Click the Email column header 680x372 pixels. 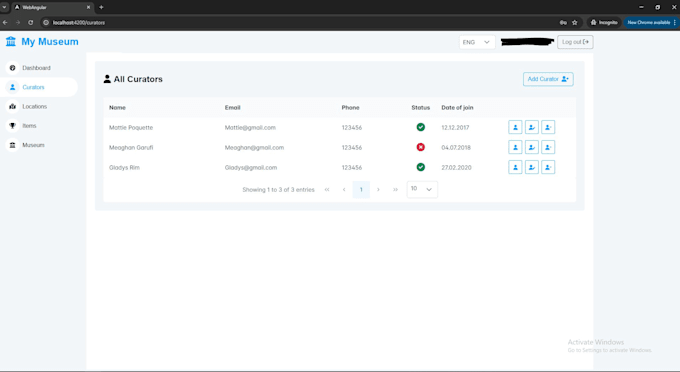(232, 108)
